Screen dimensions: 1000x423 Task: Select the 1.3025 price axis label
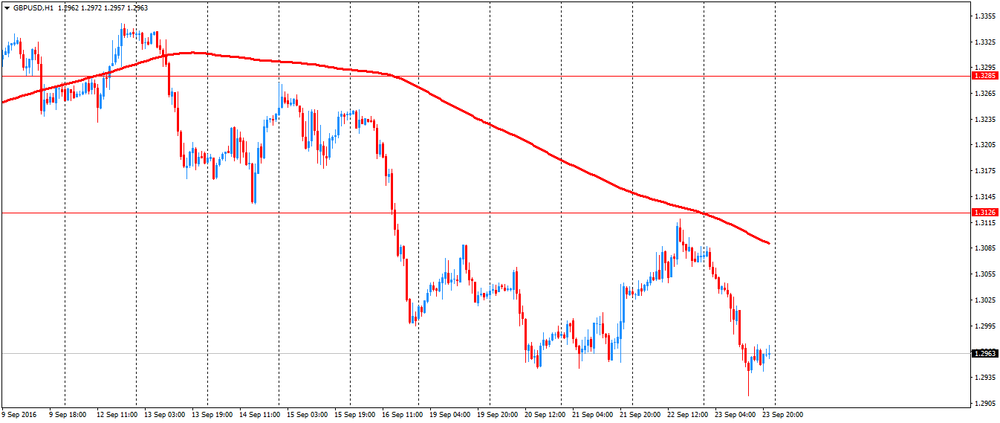tap(984, 299)
